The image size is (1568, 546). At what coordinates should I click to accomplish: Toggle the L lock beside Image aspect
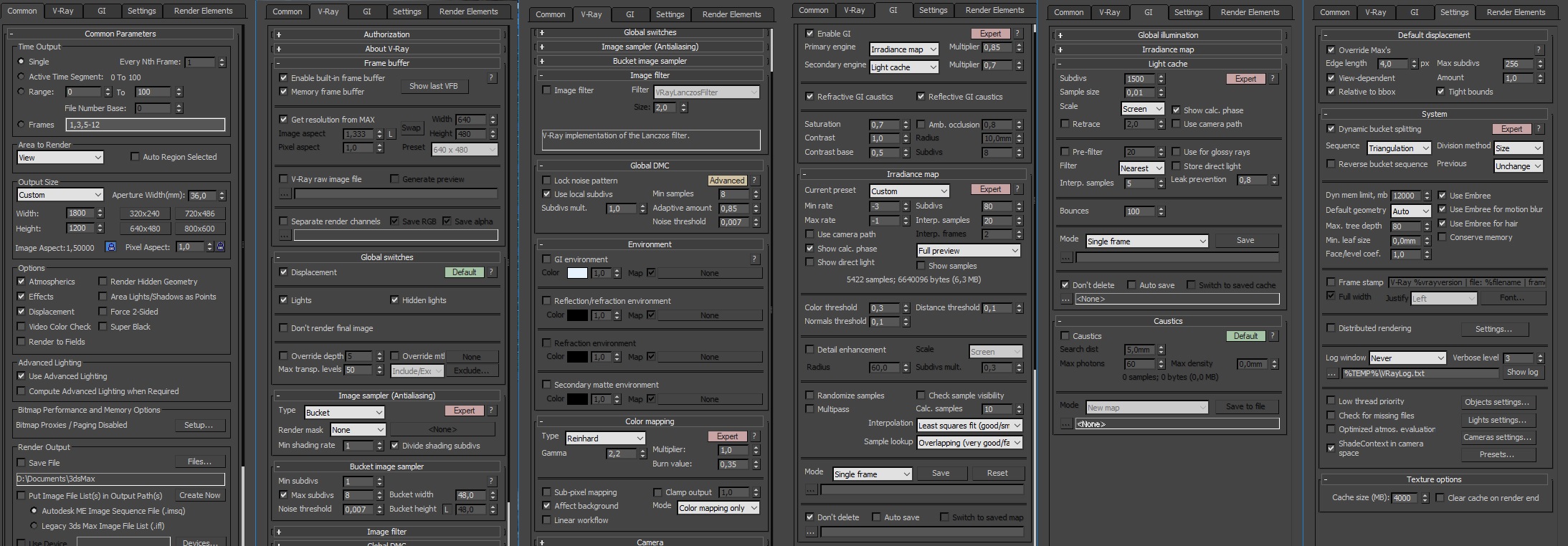[391, 134]
